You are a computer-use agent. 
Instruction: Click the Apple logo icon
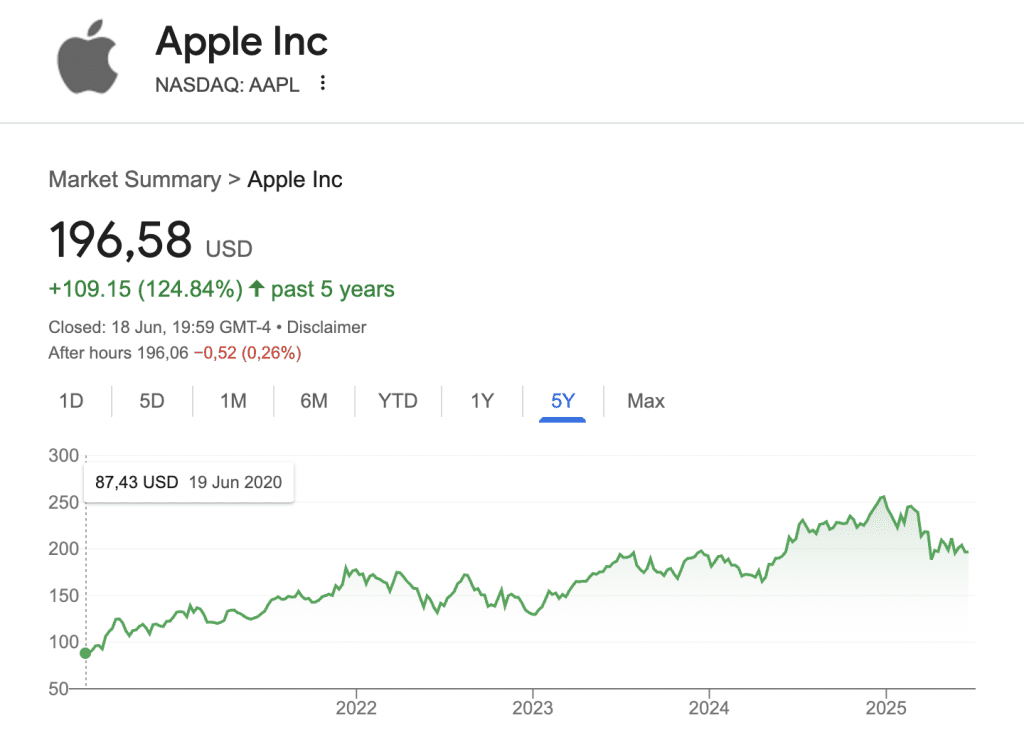point(87,56)
